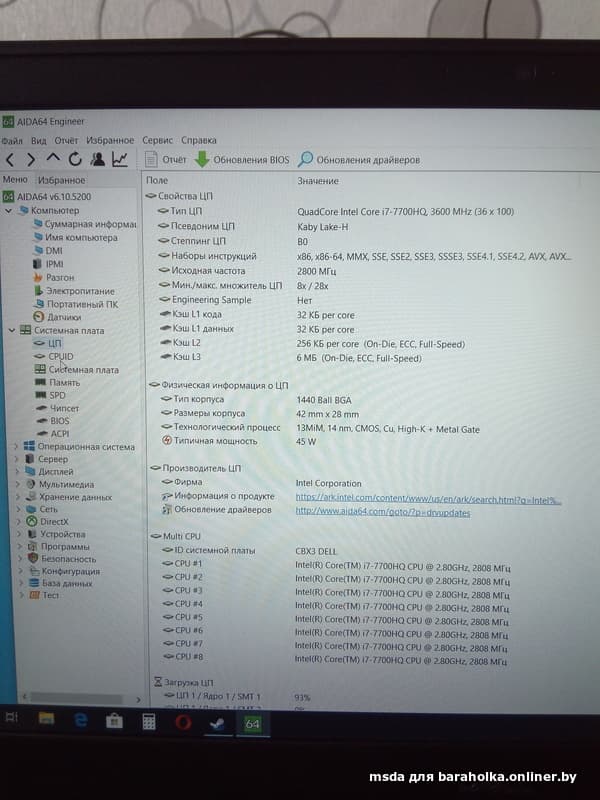Expand the Операционная система node
This screenshot has width=600, height=800.
17,446
